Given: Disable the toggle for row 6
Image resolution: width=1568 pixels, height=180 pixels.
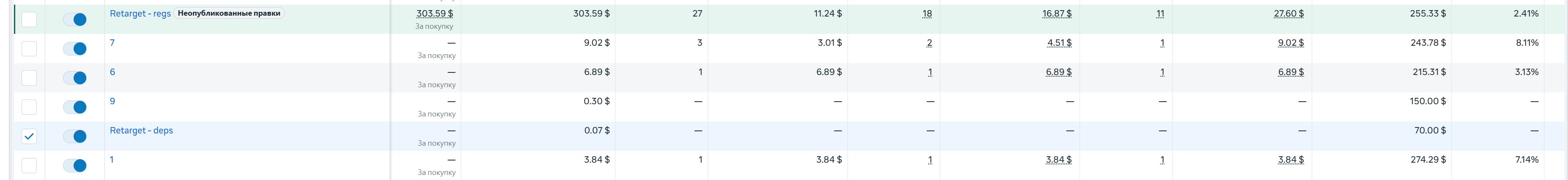Looking at the screenshot, I should click(x=75, y=78).
